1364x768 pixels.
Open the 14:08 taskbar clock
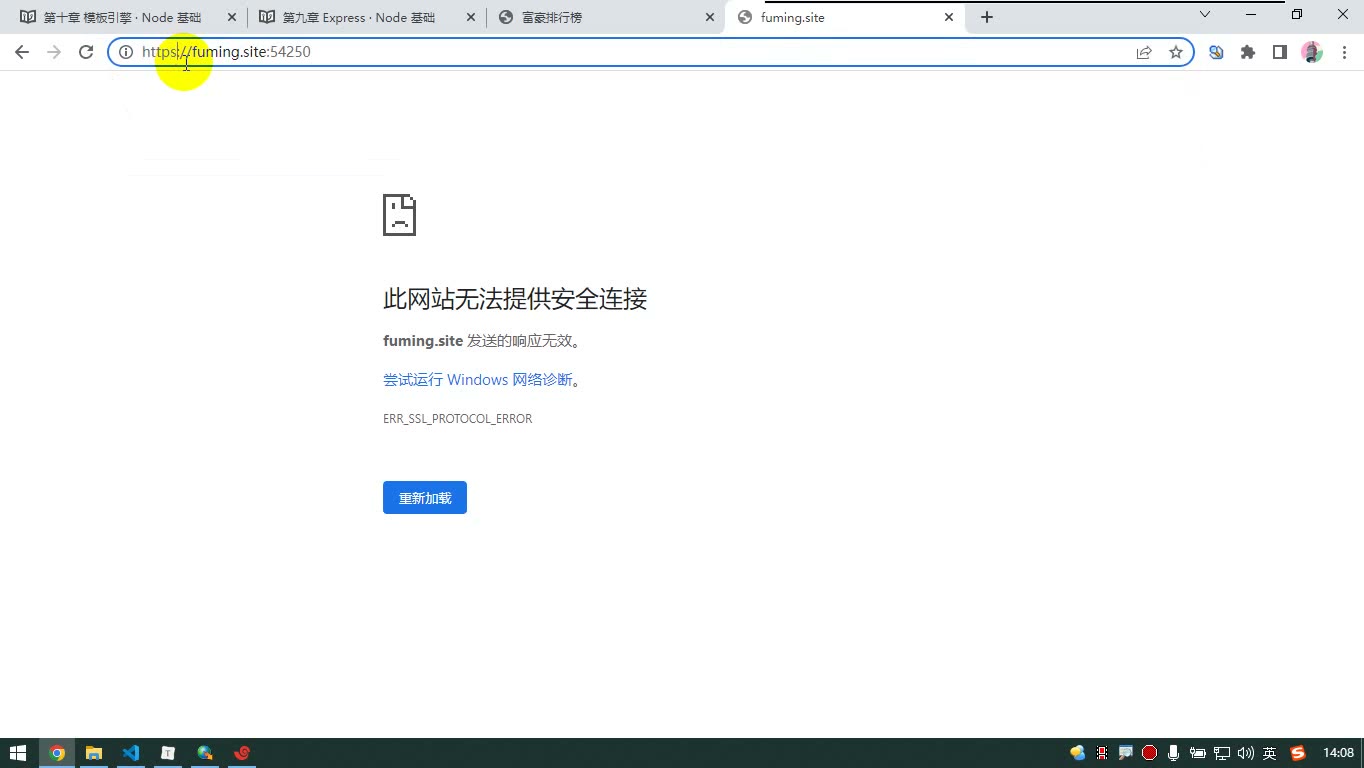1338,753
